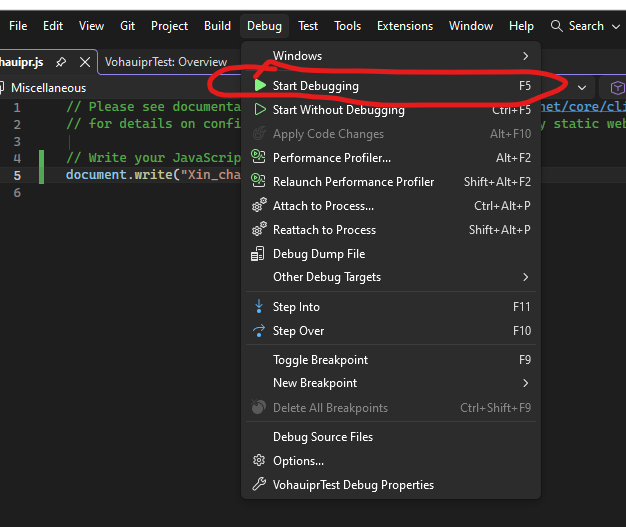Click the Debug Dump File icon
The height and width of the screenshot is (527, 626).
click(260, 254)
